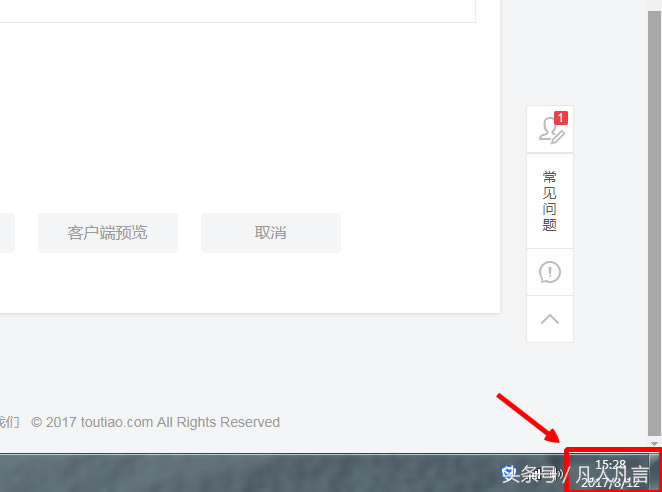Click the scrollbar down arrow
662x492 pixels.
pyautogui.click(x=654, y=444)
